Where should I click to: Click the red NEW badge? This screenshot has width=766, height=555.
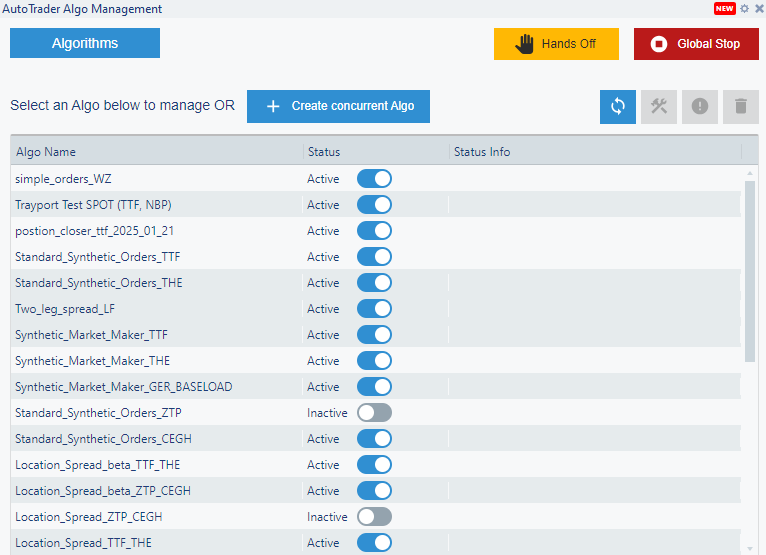(725, 9)
